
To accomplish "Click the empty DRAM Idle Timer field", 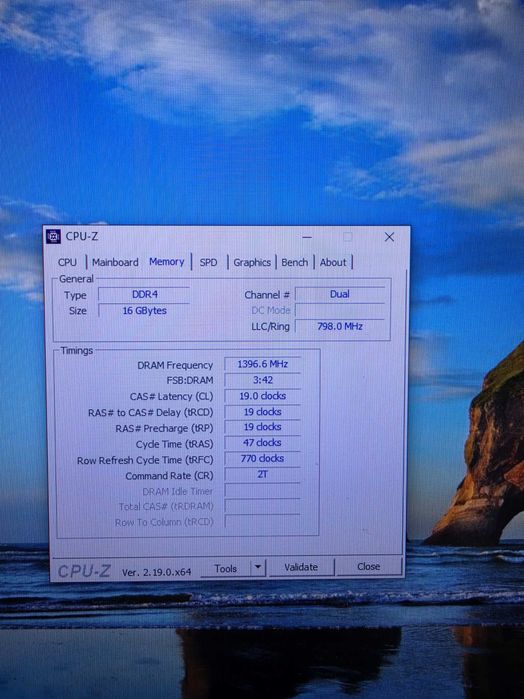I will point(262,491).
